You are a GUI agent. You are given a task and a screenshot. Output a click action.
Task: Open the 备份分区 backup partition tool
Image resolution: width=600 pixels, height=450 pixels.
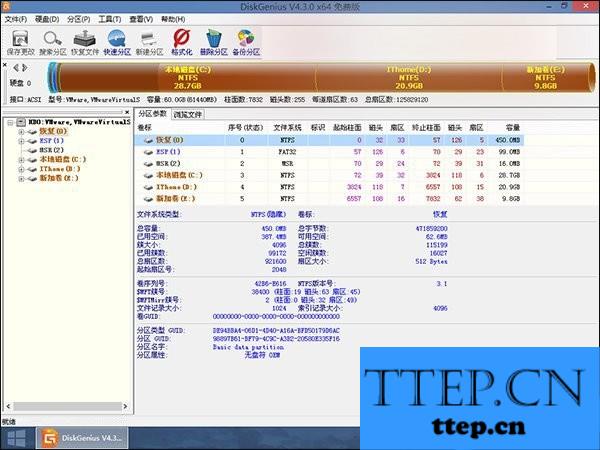point(246,42)
